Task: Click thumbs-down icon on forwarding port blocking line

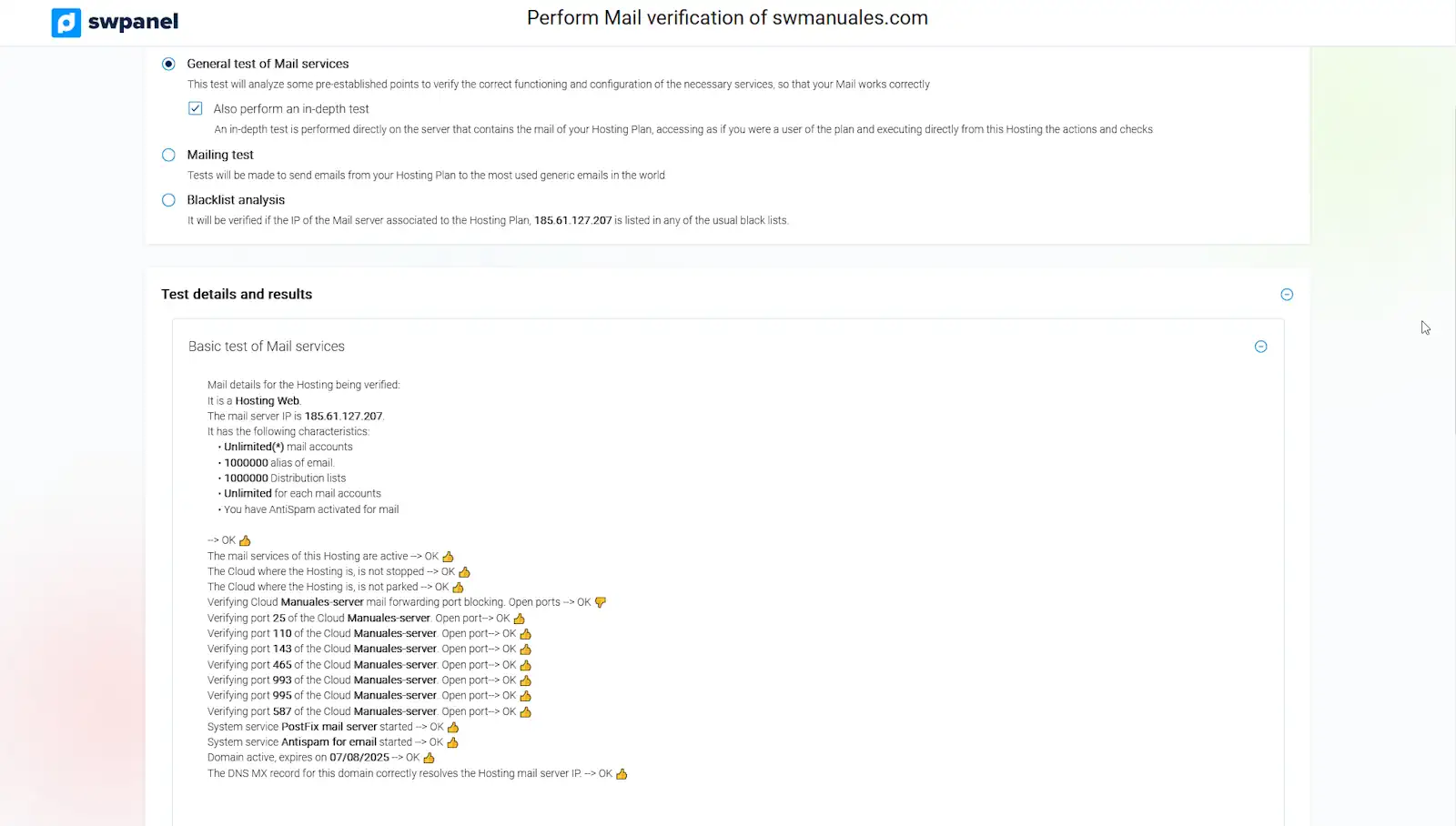Action: [x=601, y=602]
